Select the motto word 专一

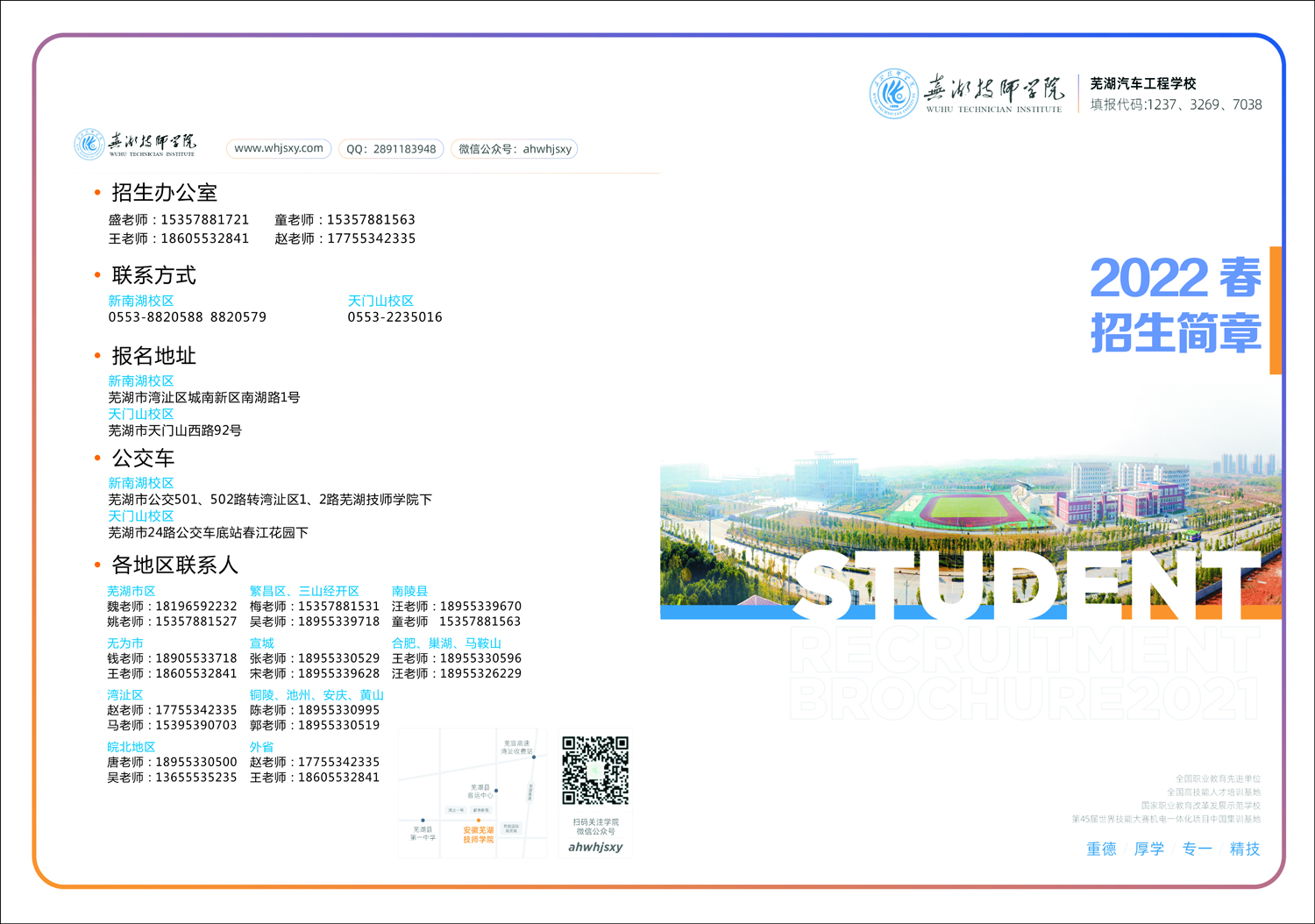point(1197,849)
